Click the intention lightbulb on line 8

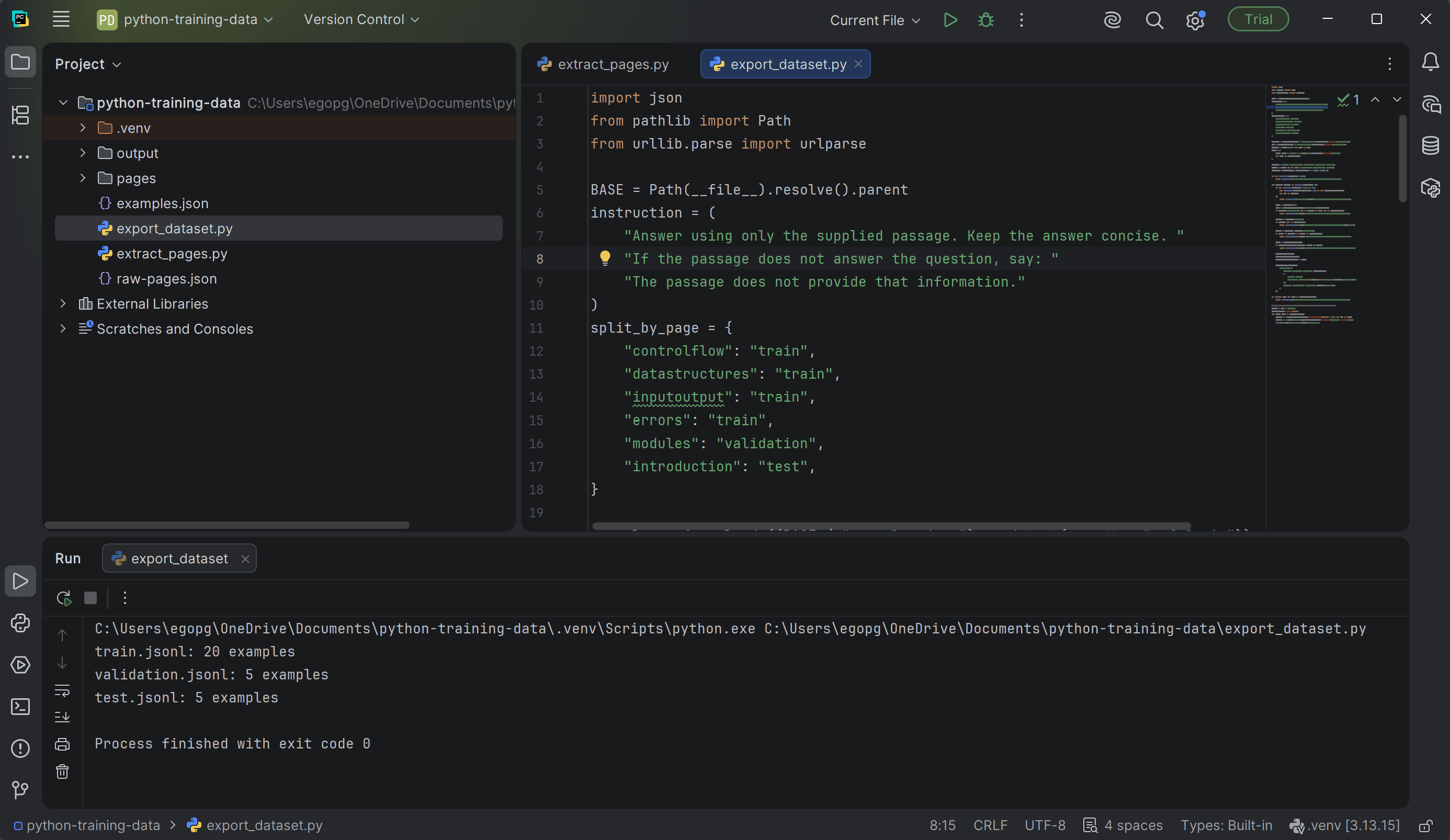(x=605, y=258)
